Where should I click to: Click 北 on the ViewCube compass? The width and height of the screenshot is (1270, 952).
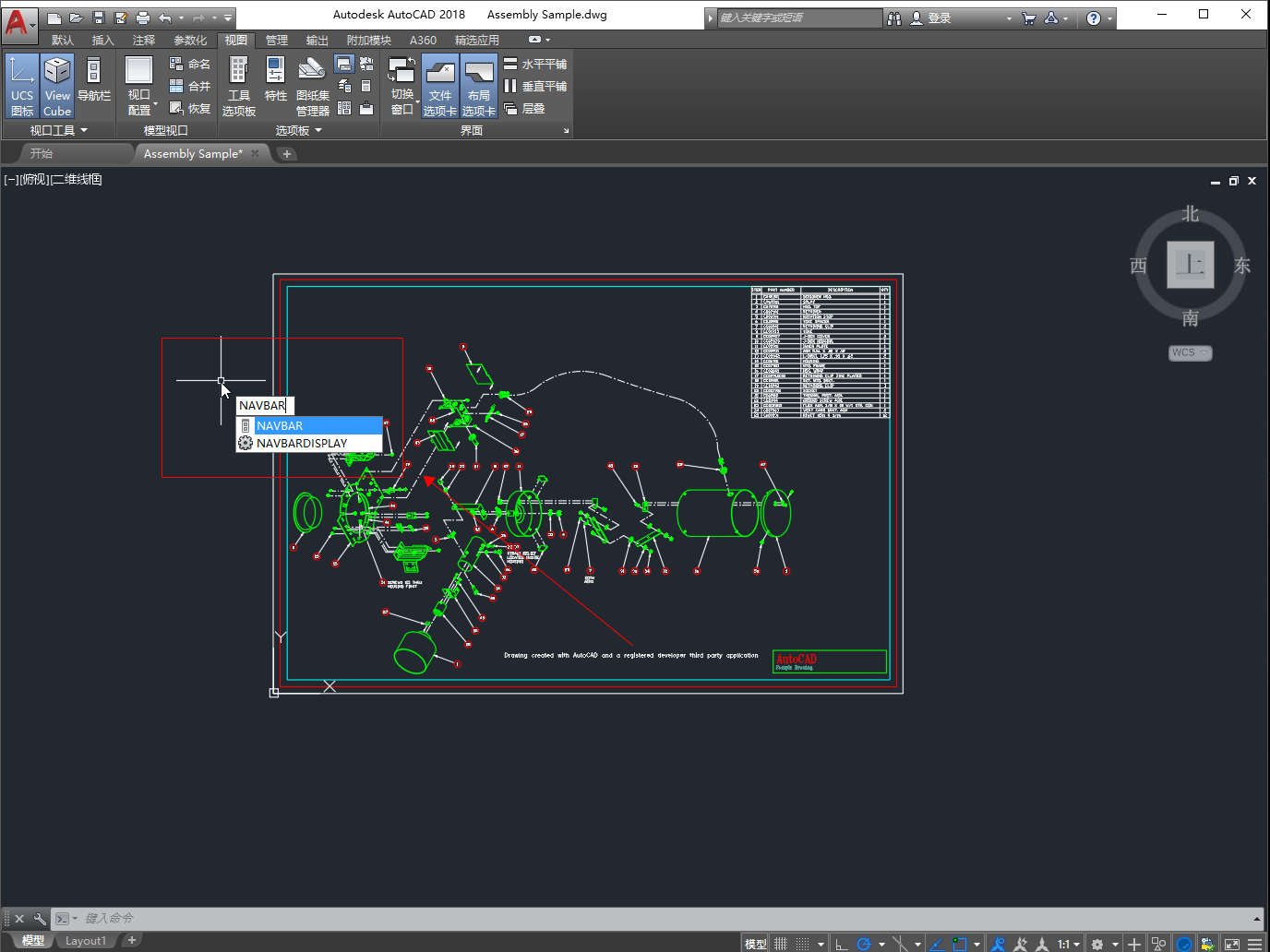[1191, 214]
